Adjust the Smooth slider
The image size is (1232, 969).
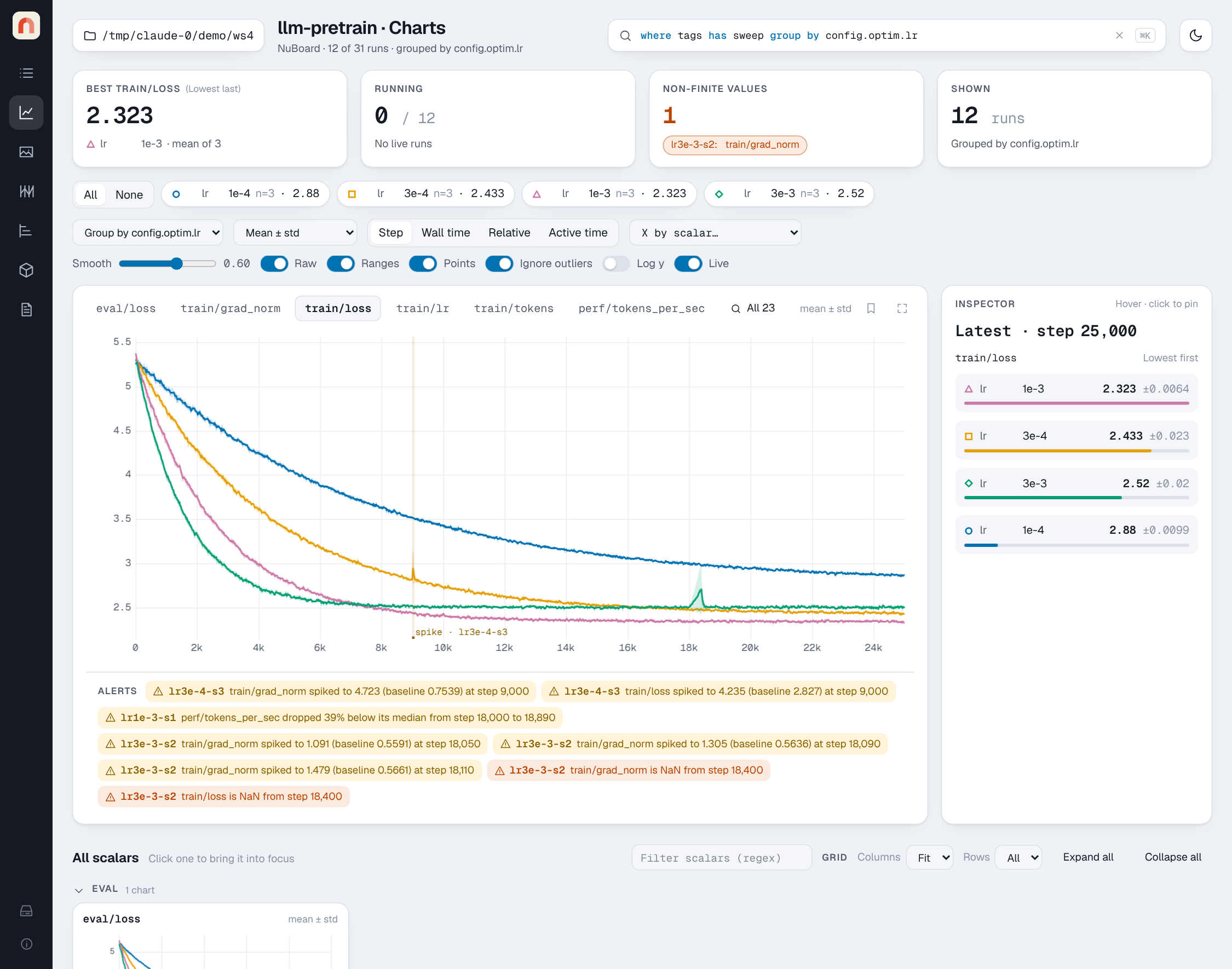tap(168, 264)
